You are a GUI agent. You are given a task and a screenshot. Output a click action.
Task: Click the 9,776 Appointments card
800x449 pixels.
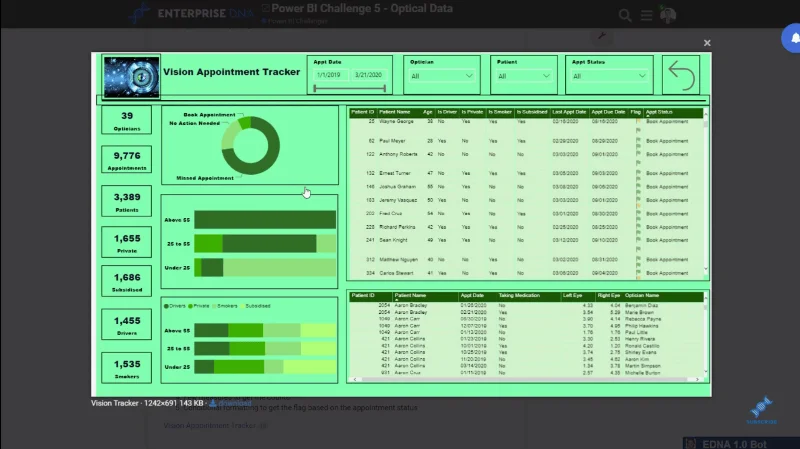127,160
